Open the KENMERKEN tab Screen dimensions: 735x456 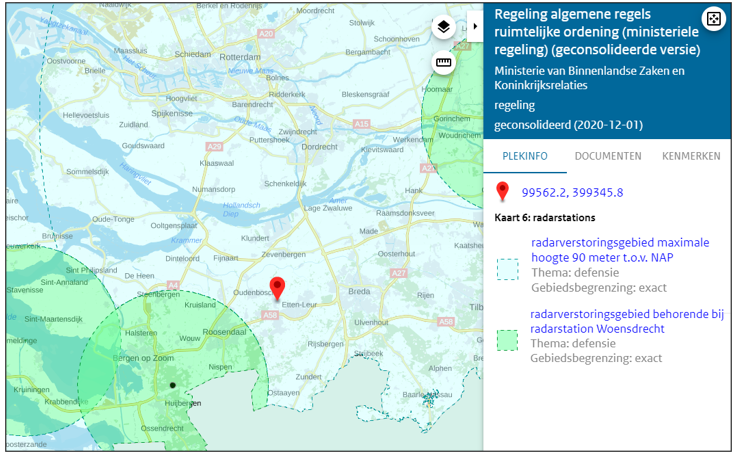tap(691, 156)
